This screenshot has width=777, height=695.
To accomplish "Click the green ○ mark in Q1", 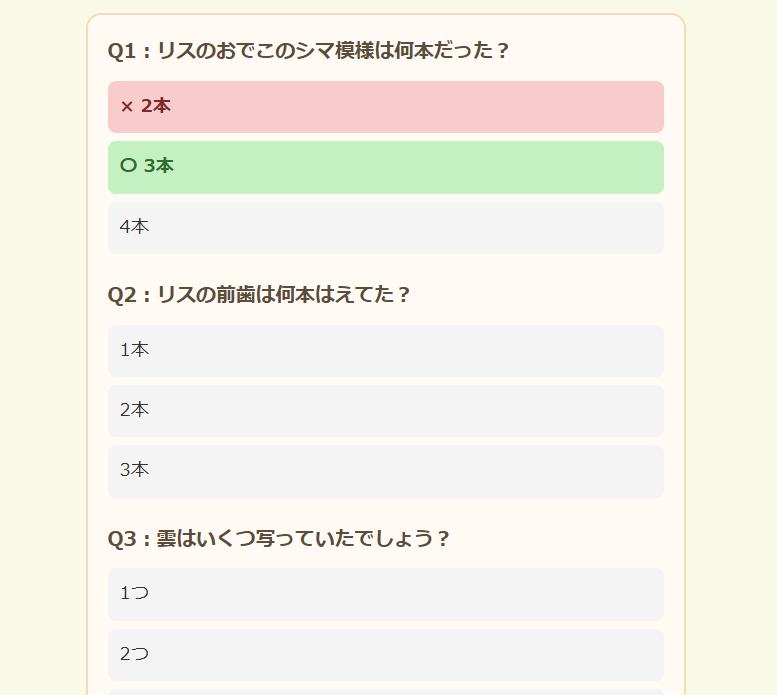I will tap(128, 165).
